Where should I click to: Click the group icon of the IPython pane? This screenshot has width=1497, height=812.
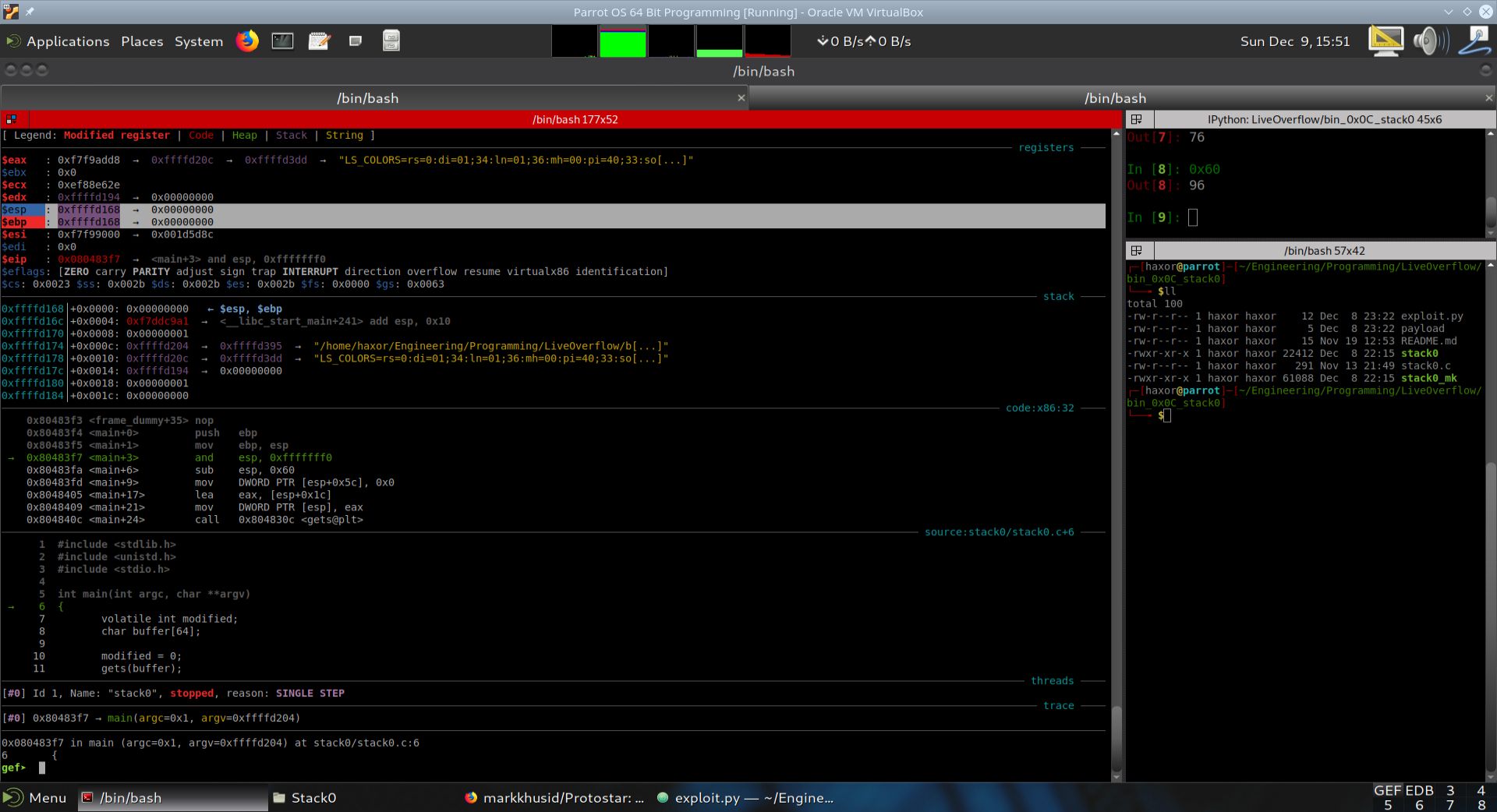[1137, 119]
